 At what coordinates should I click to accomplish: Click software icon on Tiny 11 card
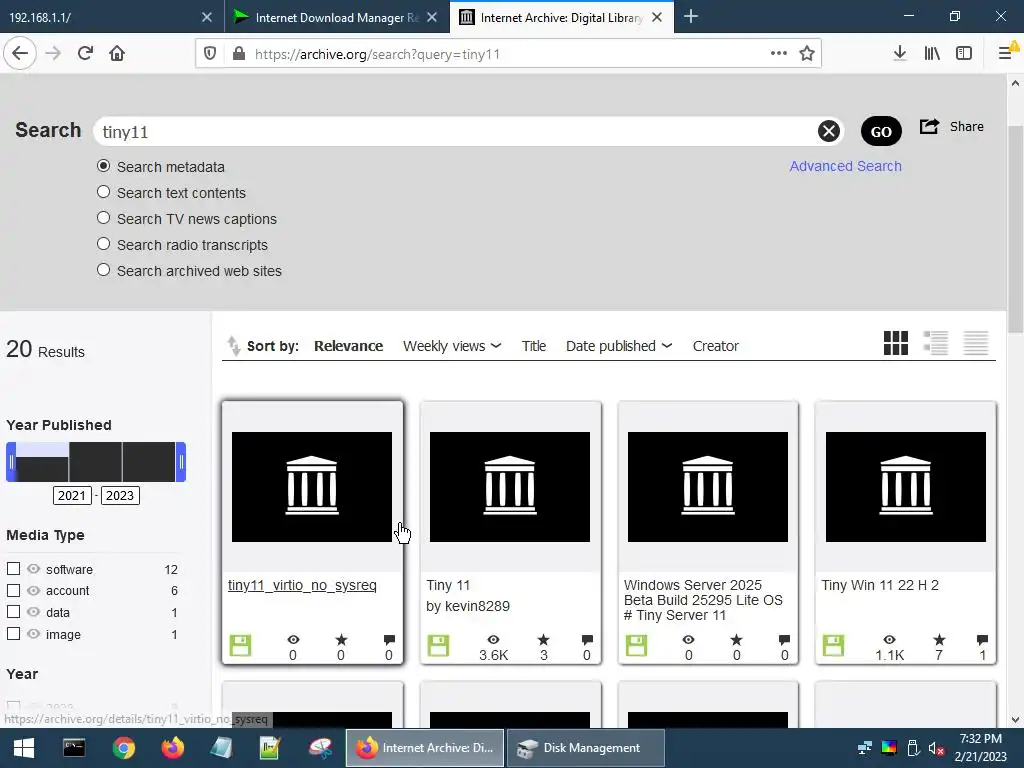(x=438, y=645)
